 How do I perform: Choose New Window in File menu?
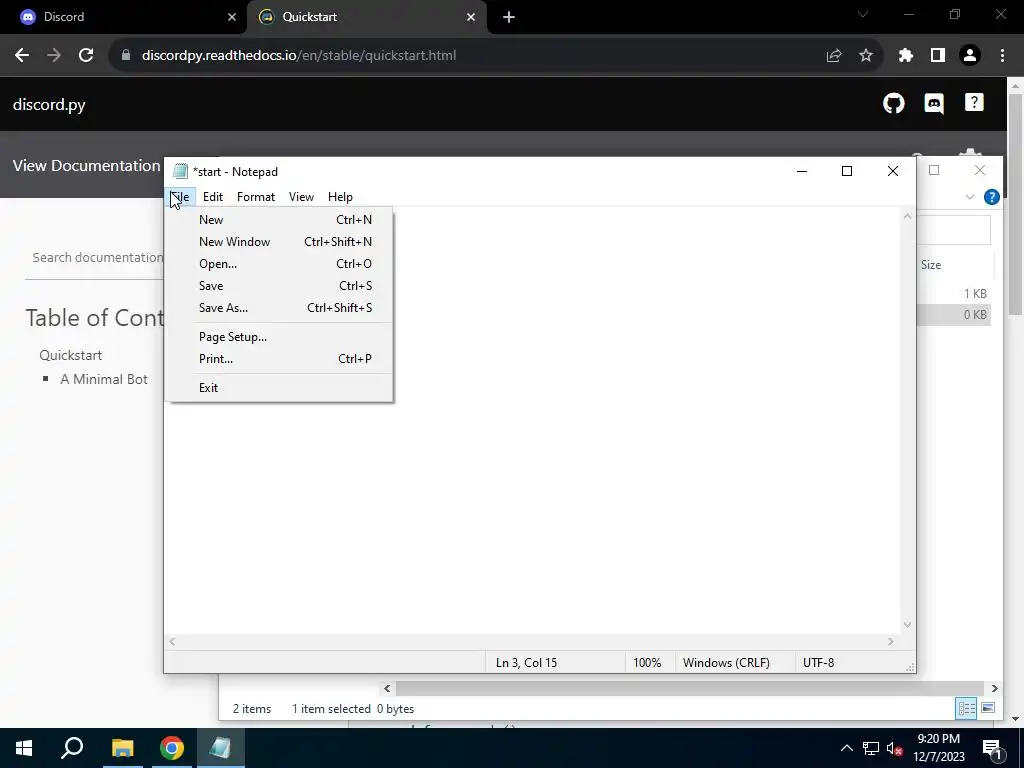280,242
